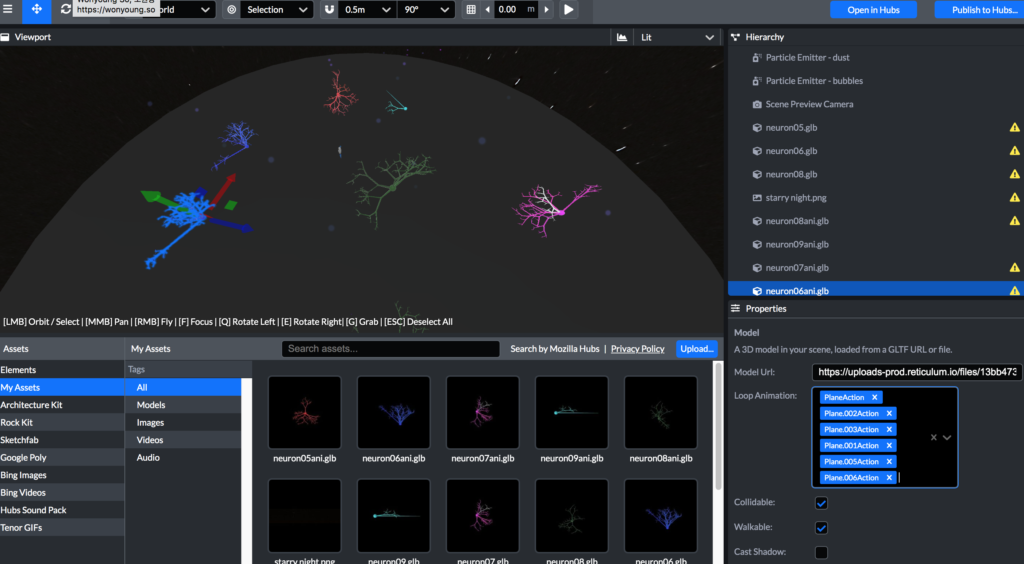Image resolution: width=1024 pixels, height=564 pixels.
Task: Click warning icon on neuron08.glb row
Action: 1014,174
